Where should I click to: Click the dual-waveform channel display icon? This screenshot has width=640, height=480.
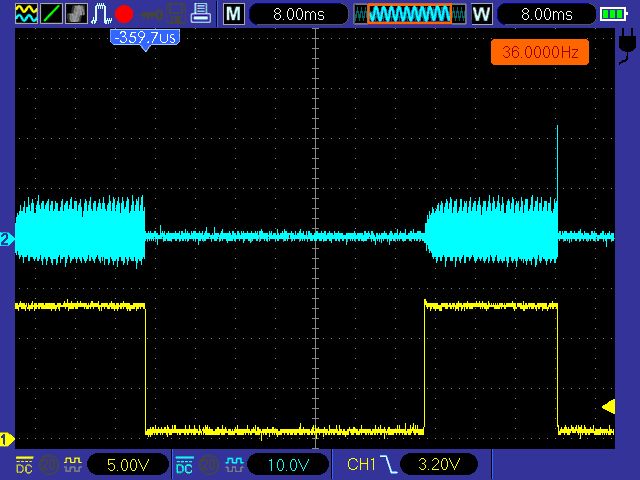(x=26, y=14)
